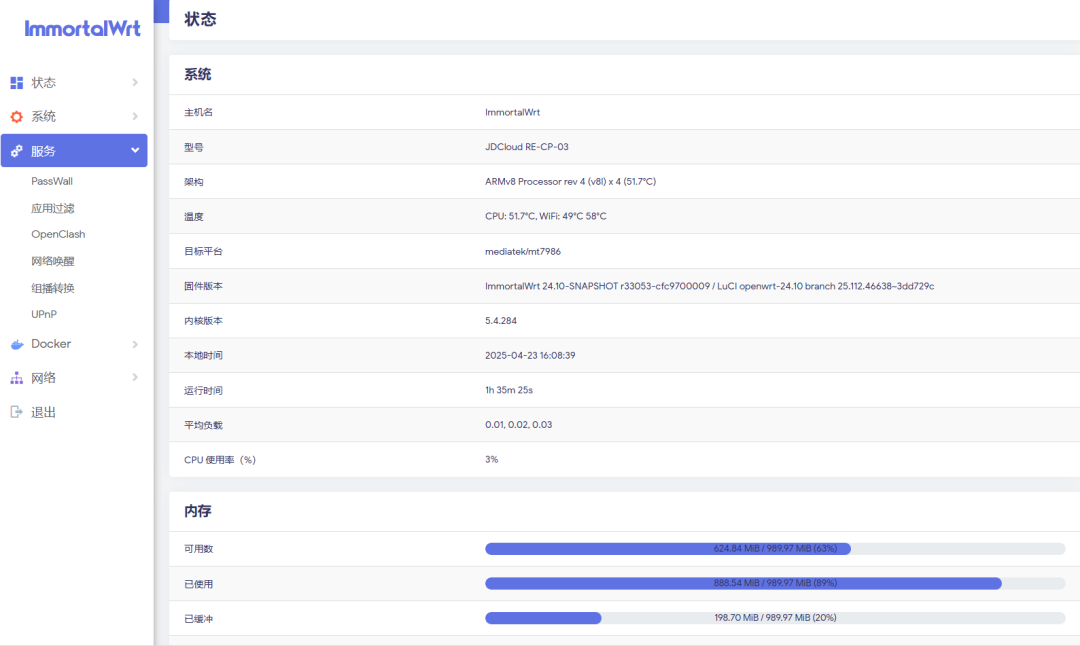Open the 网络 sidebar menu
The height and width of the screenshot is (646, 1080).
click(x=74, y=377)
